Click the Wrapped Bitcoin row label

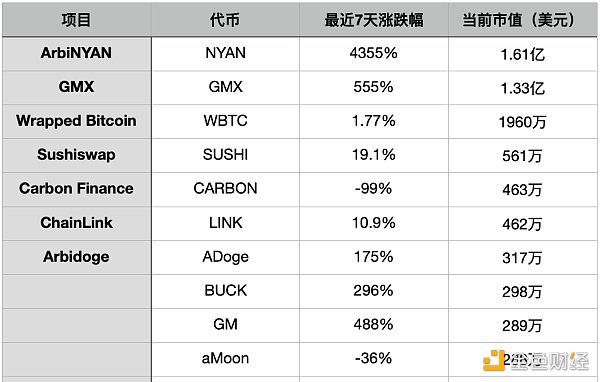77,121
